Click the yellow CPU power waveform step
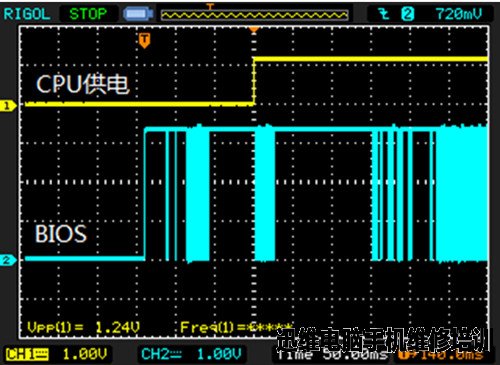The width and height of the screenshot is (500, 365). click(254, 82)
